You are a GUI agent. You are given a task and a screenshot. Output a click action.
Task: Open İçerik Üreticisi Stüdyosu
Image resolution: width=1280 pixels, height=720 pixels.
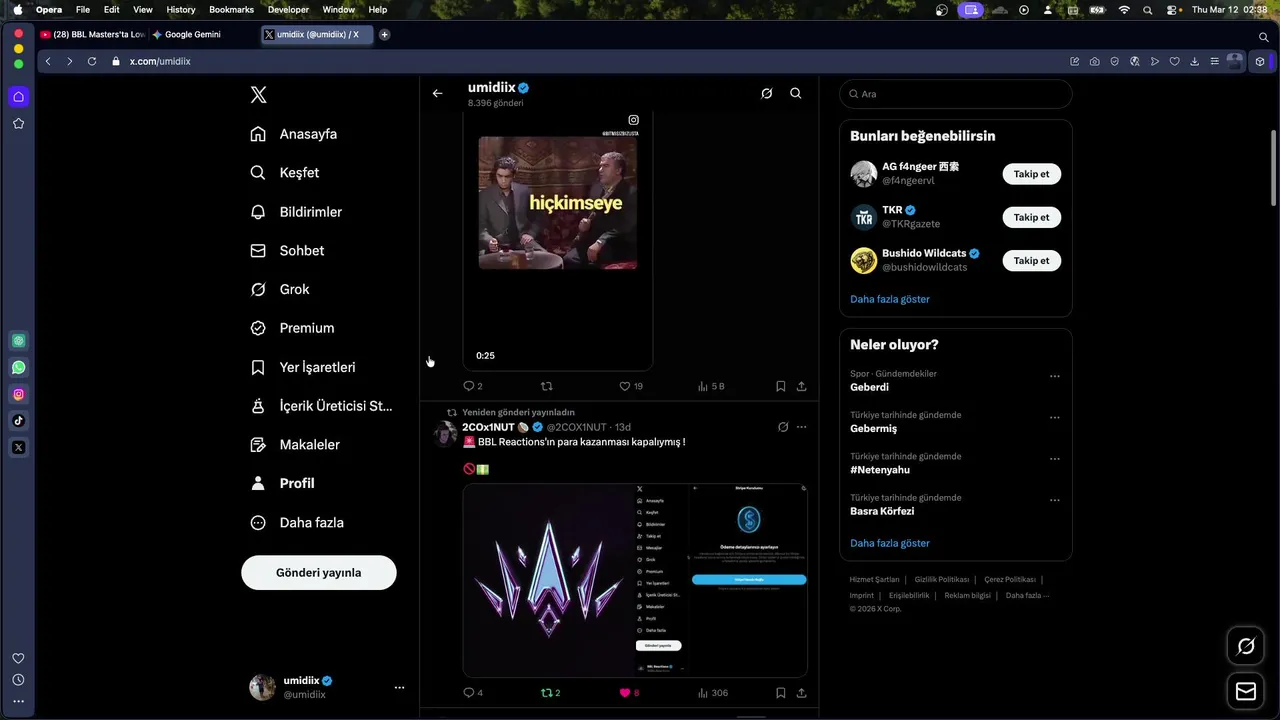321,406
